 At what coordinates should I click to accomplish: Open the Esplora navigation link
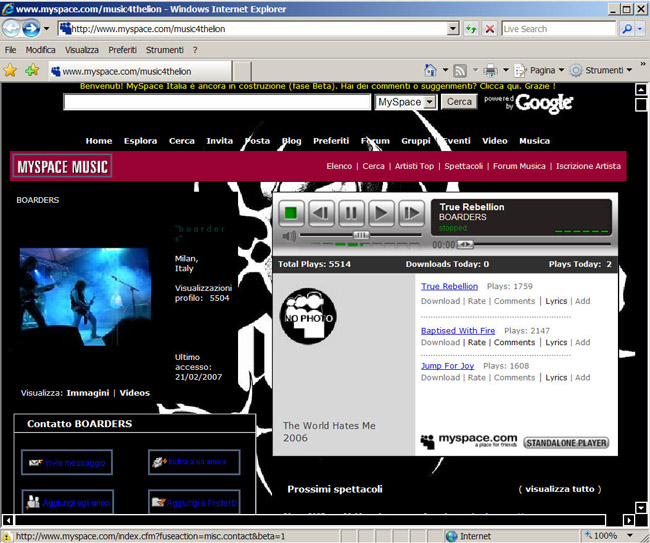[140, 141]
